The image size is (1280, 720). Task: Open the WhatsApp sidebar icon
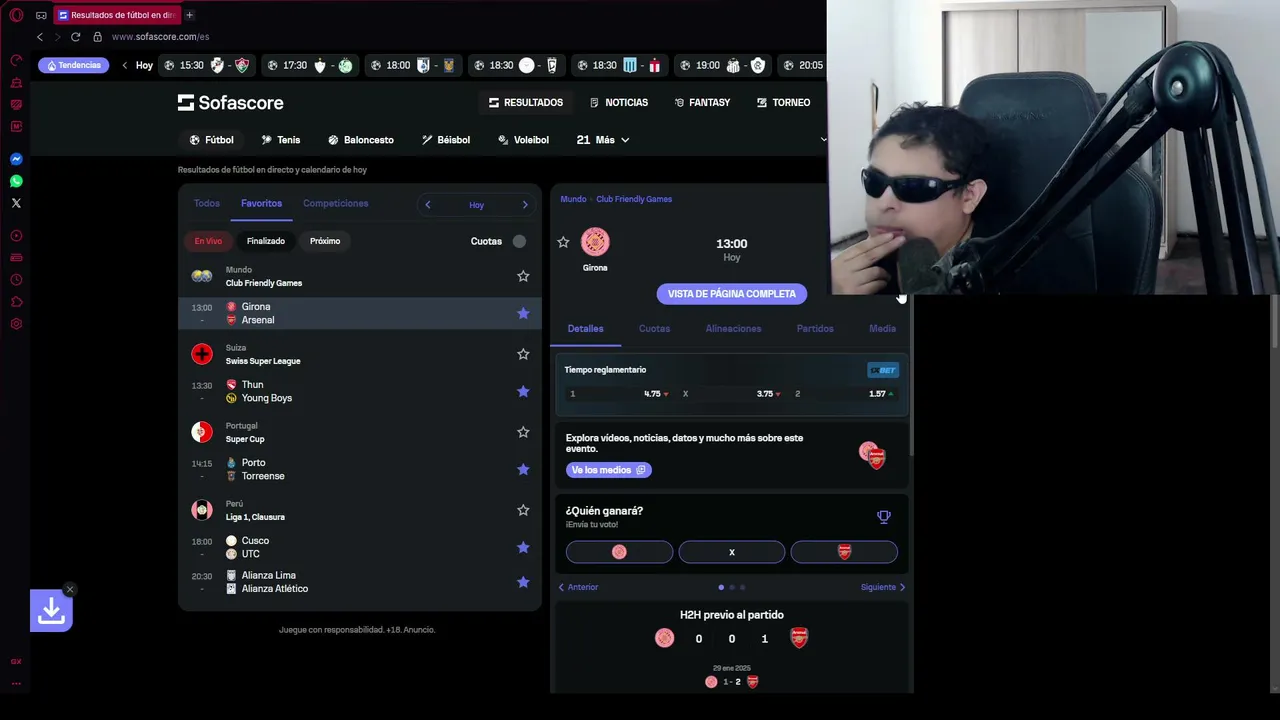coord(16,181)
